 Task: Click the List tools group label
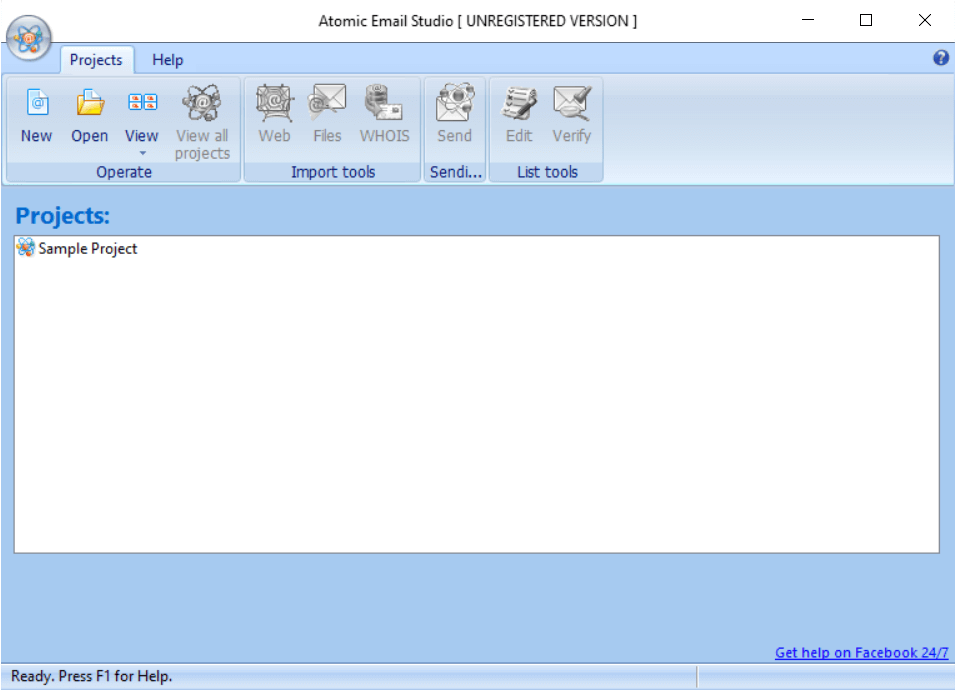[x=547, y=172]
